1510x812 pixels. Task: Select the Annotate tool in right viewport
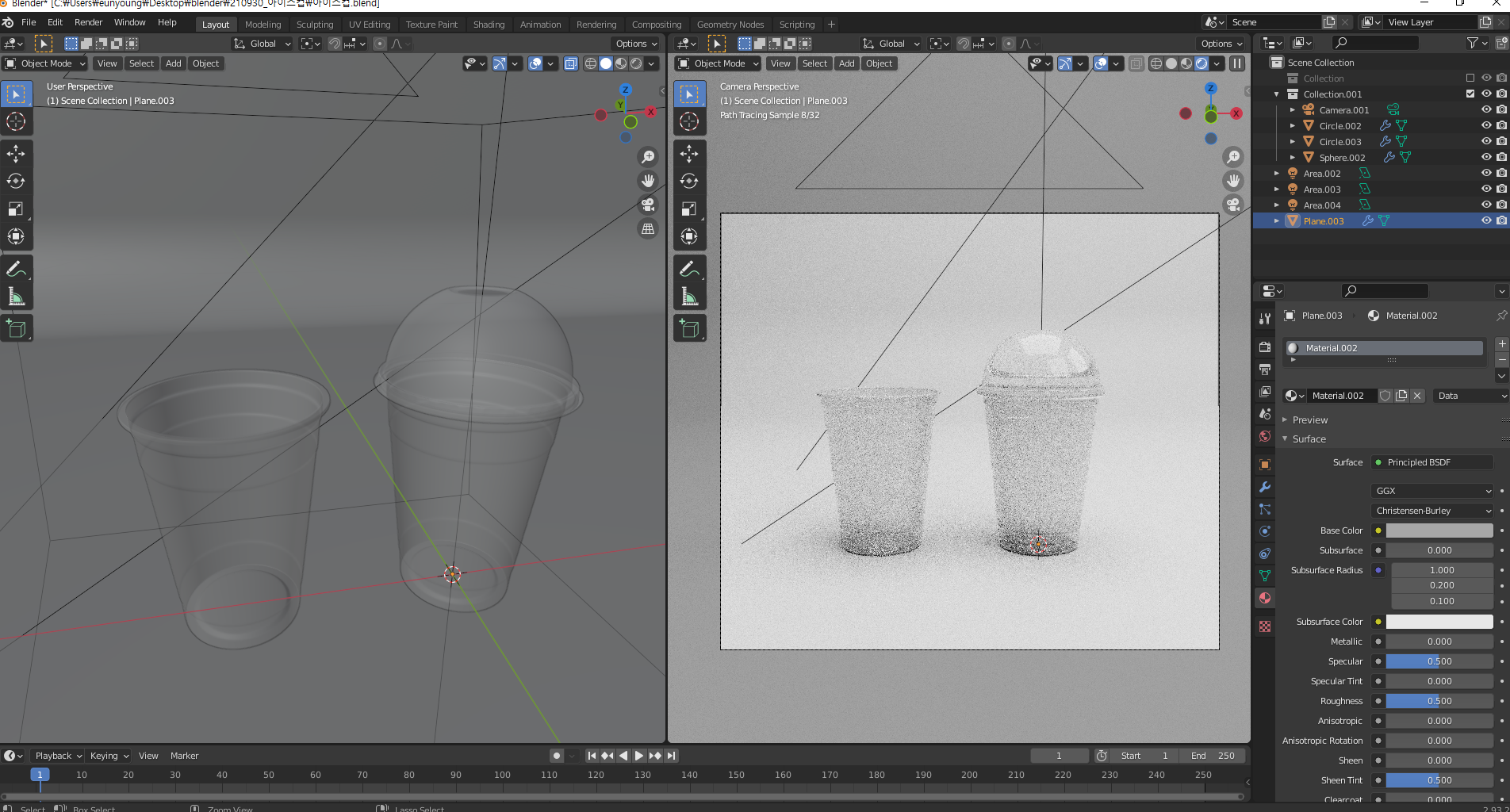click(x=689, y=269)
